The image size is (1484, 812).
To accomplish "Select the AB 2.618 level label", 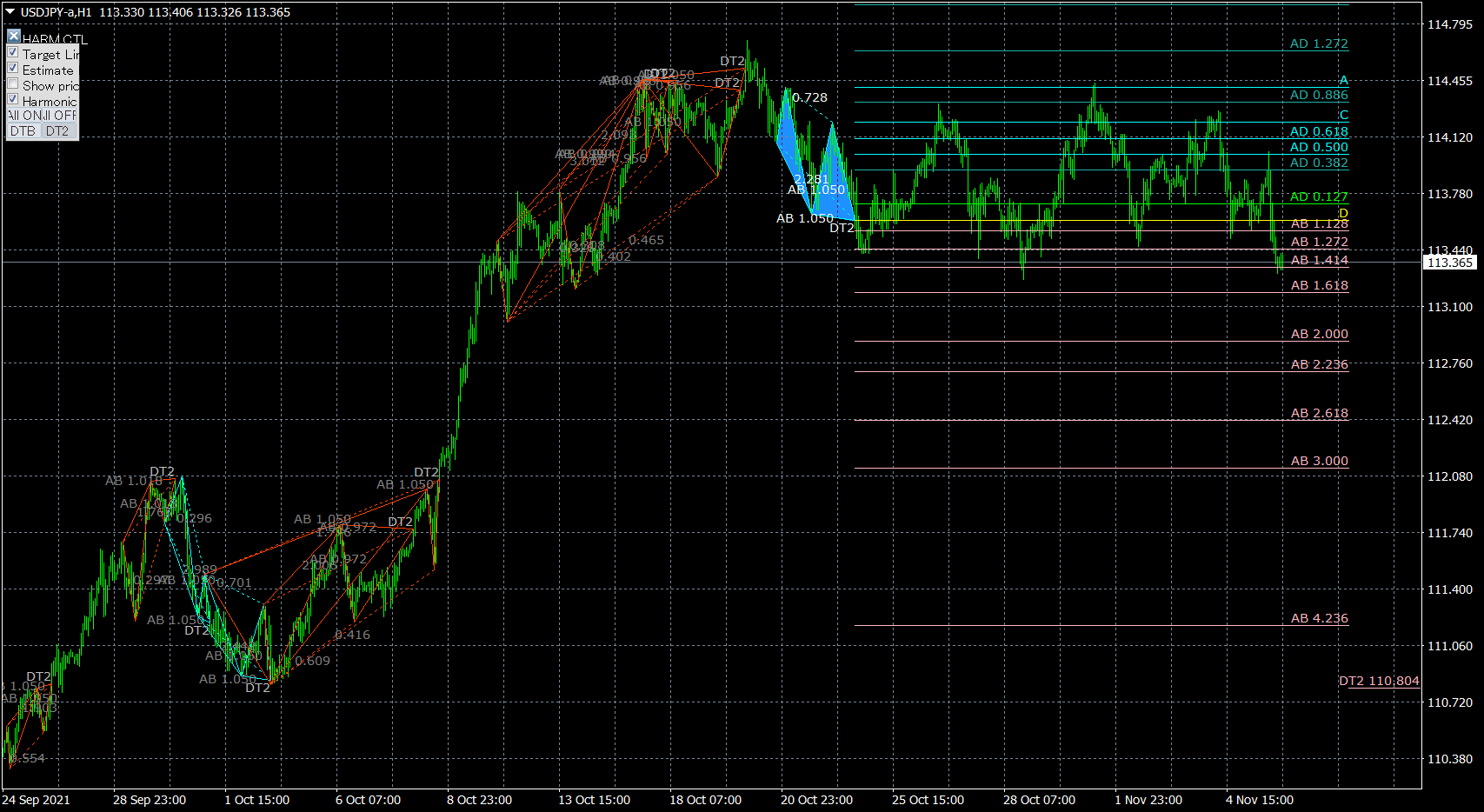I will tap(1320, 413).
